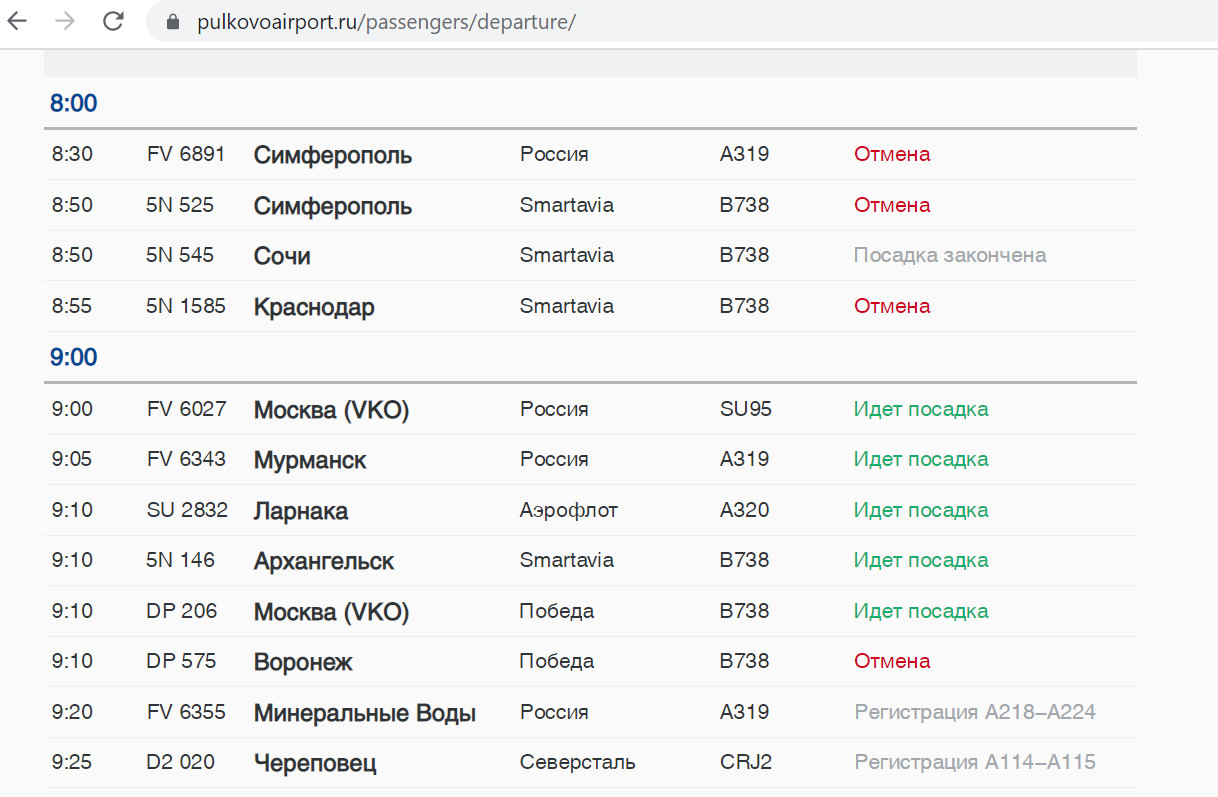Click the browser back arrow
The height and width of the screenshot is (797, 1218).
pos(17,21)
